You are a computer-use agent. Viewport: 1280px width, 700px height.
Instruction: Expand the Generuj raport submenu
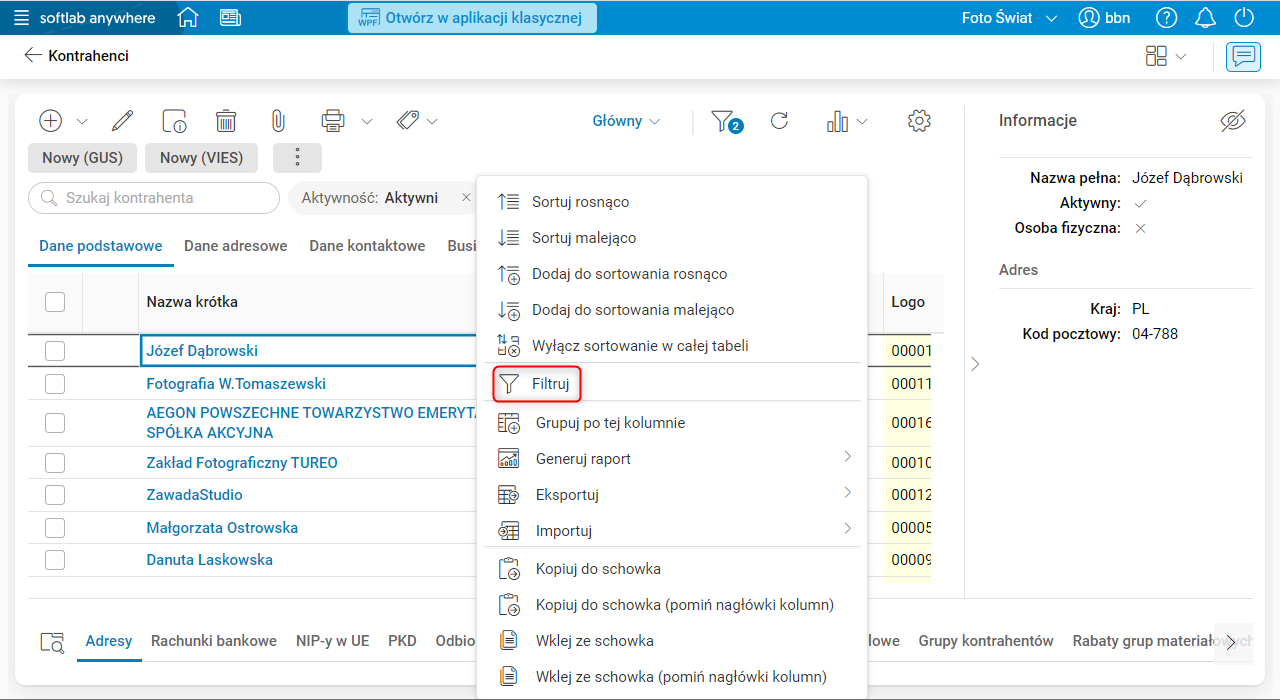click(x=672, y=459)
